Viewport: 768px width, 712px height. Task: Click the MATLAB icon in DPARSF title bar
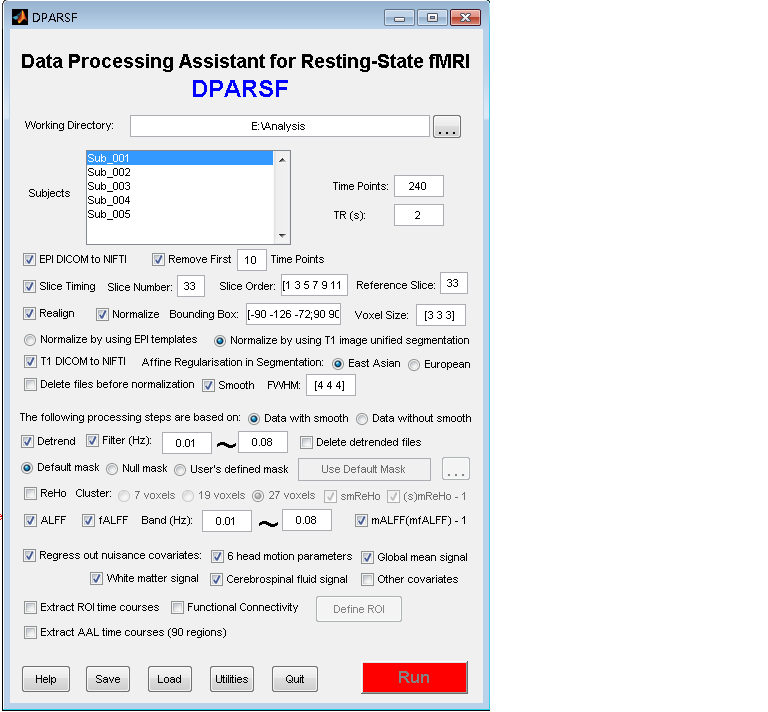[x=20, y=18]
